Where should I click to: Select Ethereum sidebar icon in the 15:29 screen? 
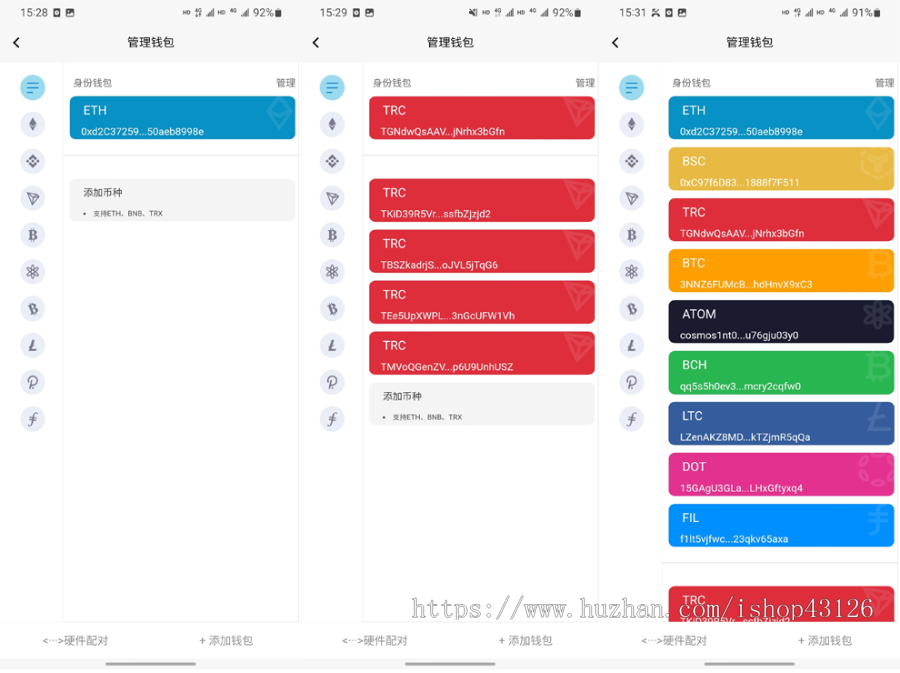(332, 125)
